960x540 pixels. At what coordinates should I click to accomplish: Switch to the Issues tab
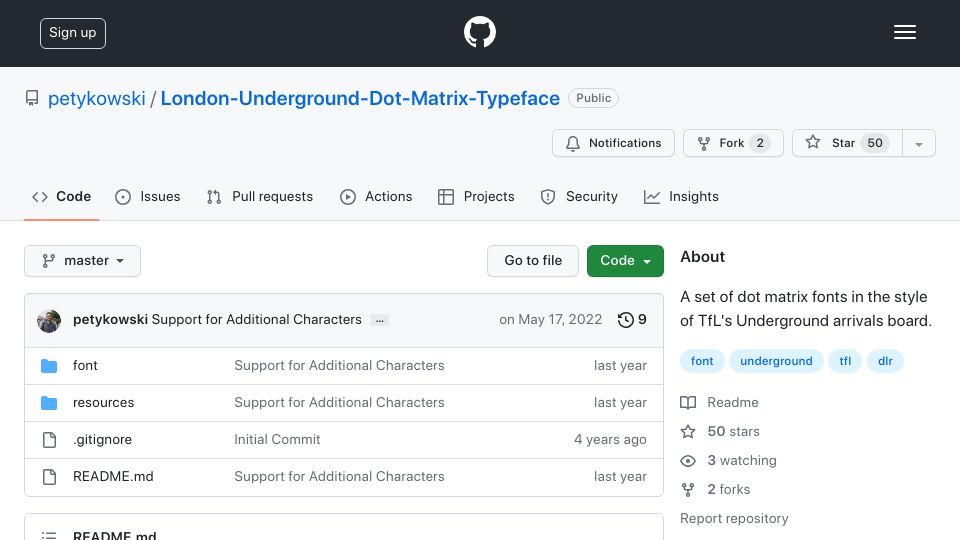click(148, 197)
